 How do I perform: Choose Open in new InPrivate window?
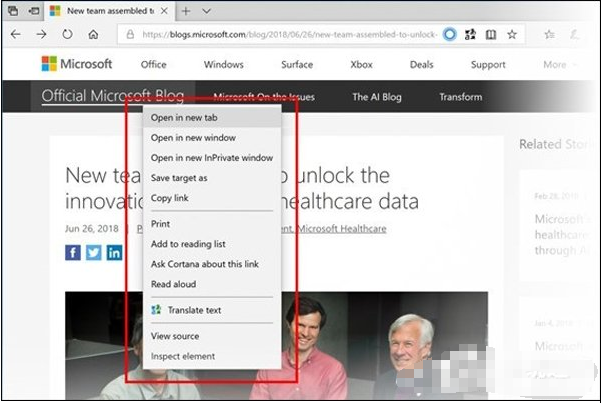212,158
